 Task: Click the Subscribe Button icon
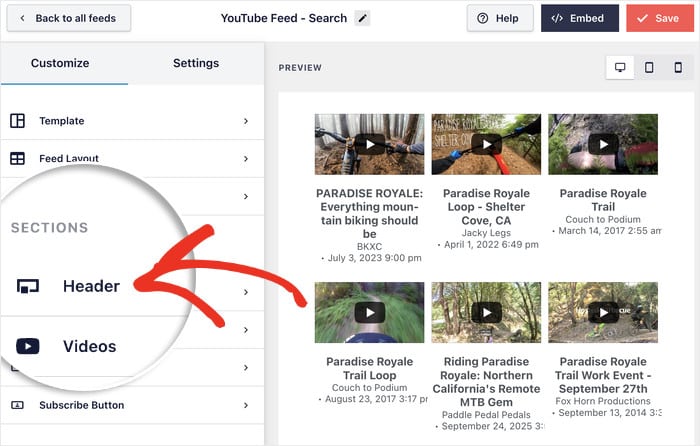click(18, 405)
